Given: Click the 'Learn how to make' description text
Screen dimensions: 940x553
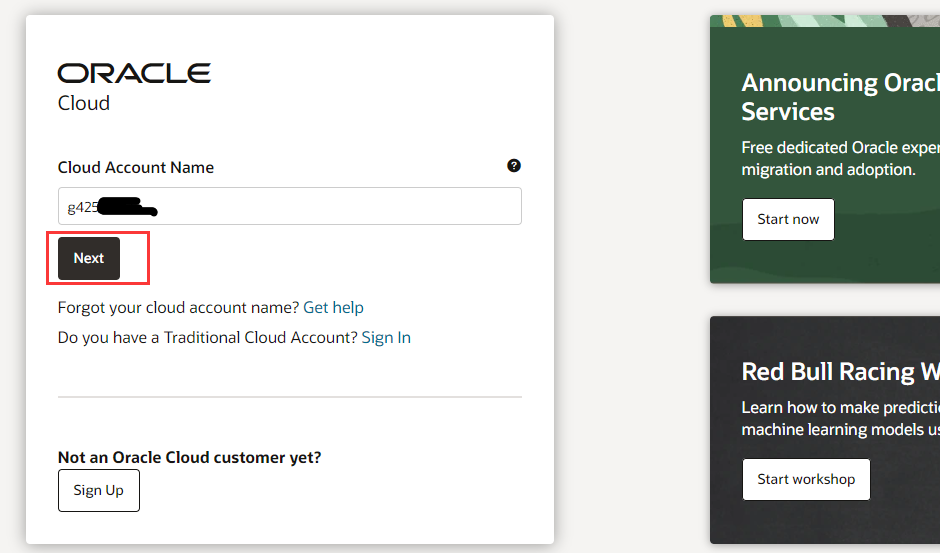Looking at the screenshot, I should point(840,419).
